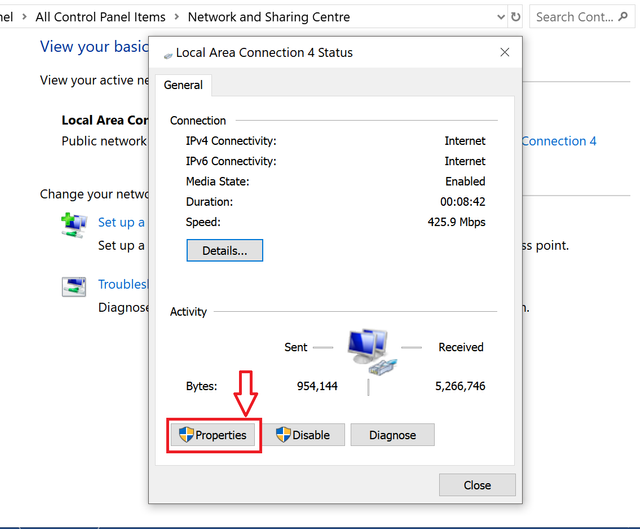Run Diagnose on the connection
The height and width of the screenshot is (529, 640).
392,435
